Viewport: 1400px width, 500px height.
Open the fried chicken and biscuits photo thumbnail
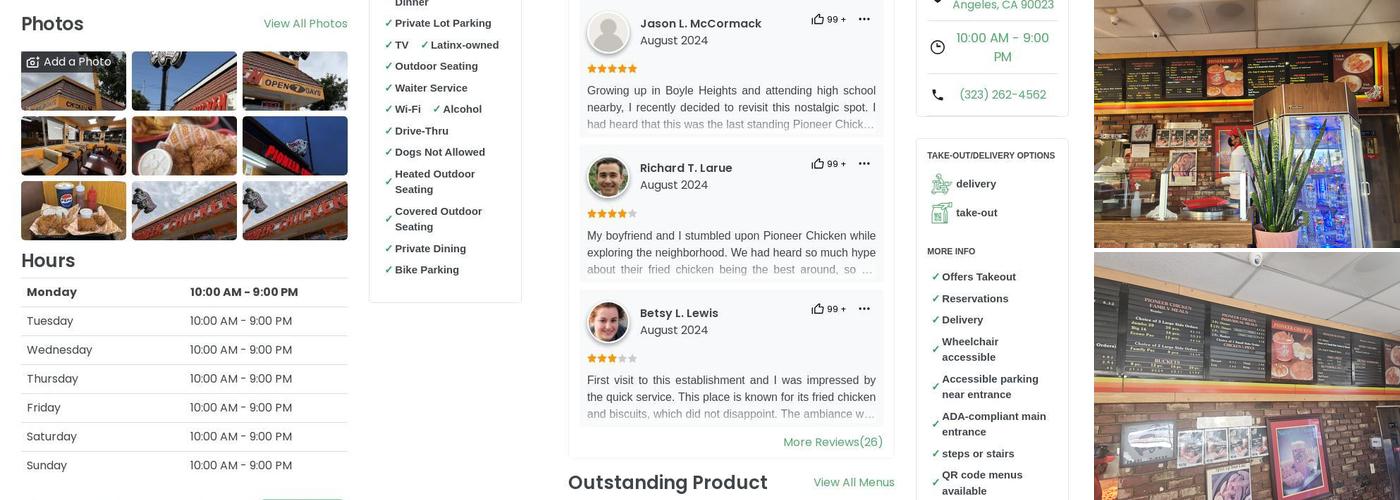pos(184,146)
